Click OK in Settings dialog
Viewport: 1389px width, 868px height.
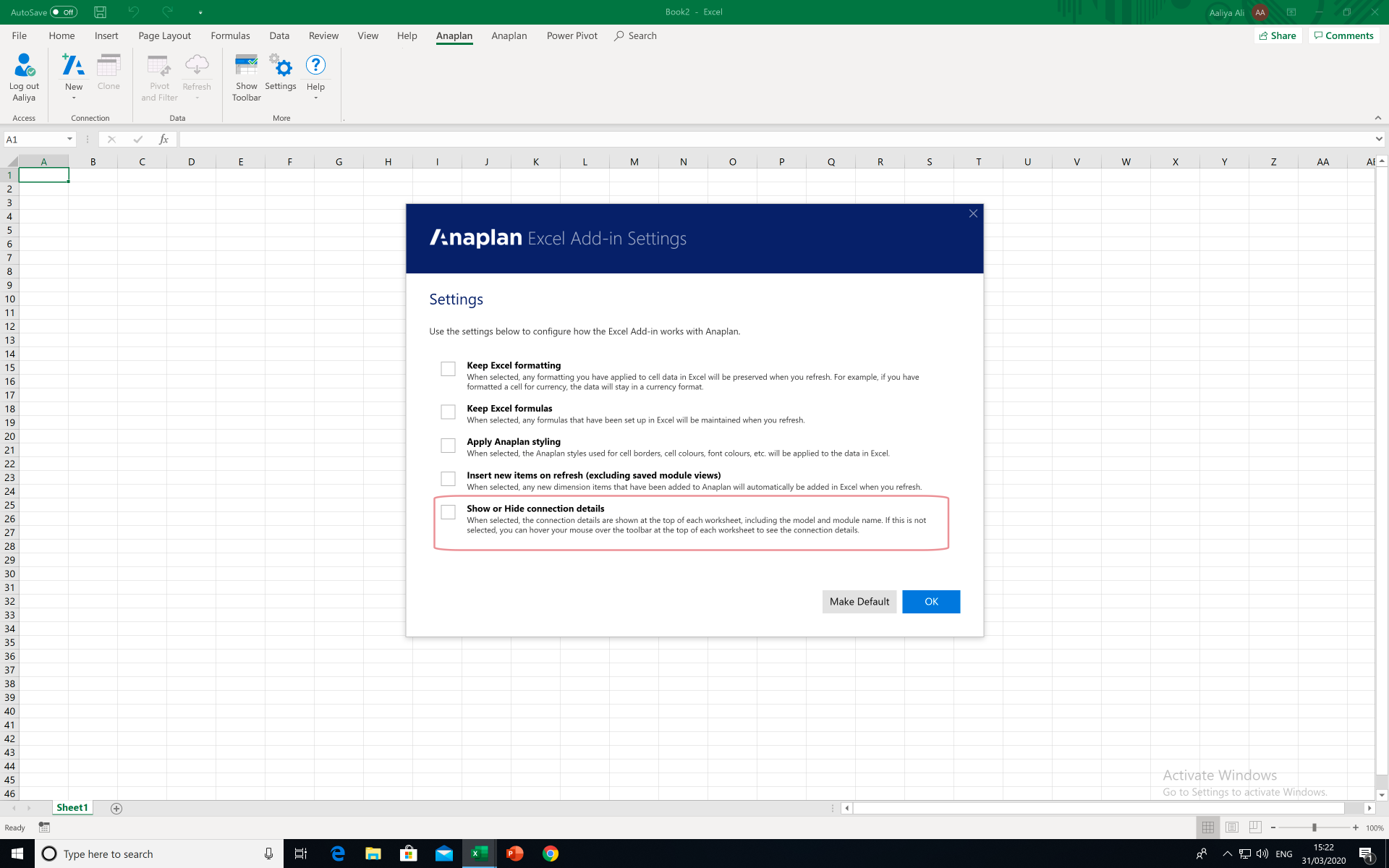[931, 602]
